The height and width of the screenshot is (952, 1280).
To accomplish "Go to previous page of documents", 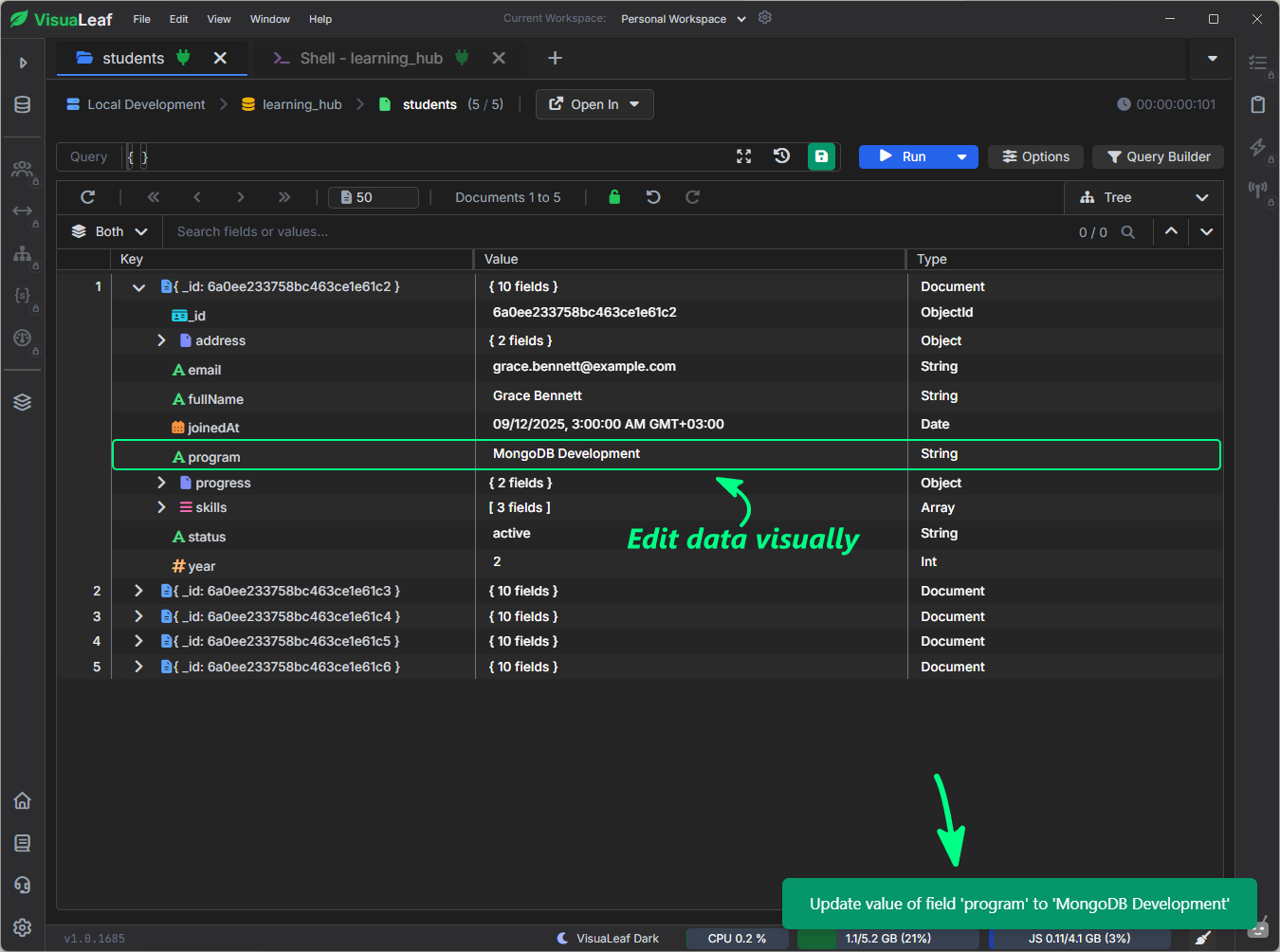I will click(x=197, y=197).
